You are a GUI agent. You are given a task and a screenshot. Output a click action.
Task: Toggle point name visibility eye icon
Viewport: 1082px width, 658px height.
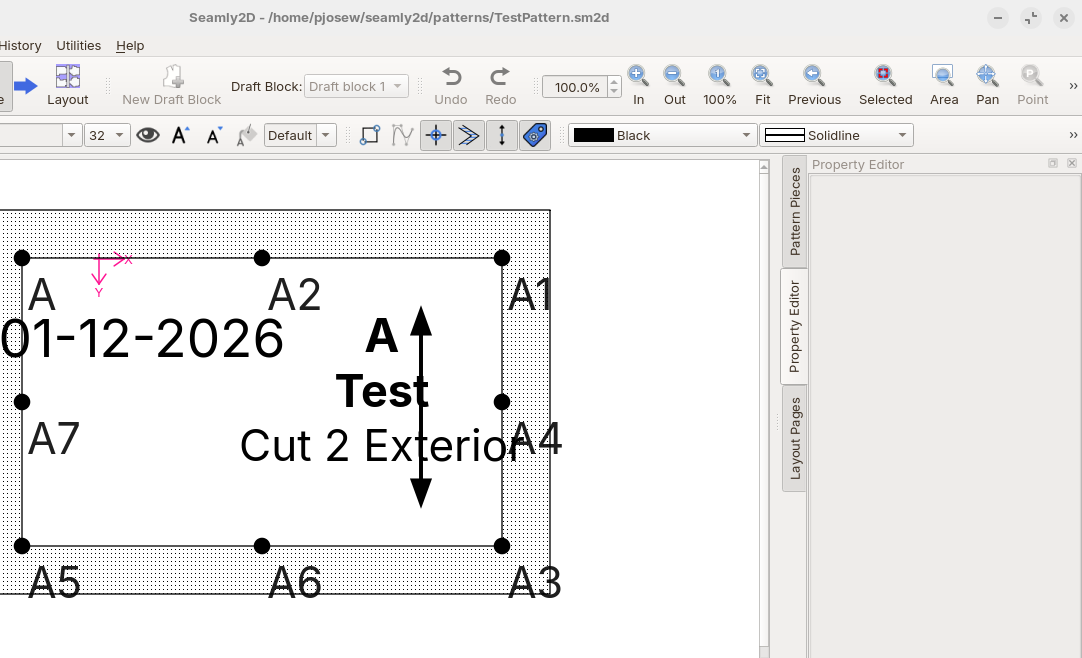(x=148, y=135)
